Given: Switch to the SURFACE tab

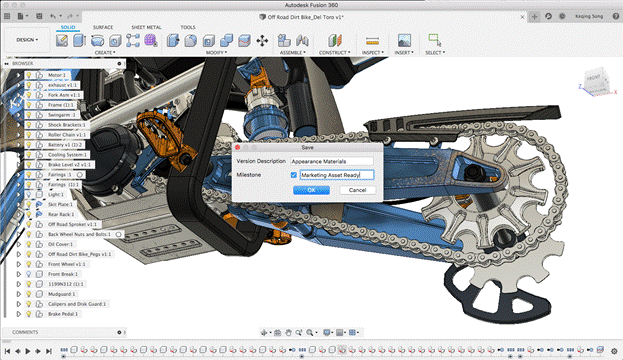Looking at the screenshot, I should [x=103, y=27].
